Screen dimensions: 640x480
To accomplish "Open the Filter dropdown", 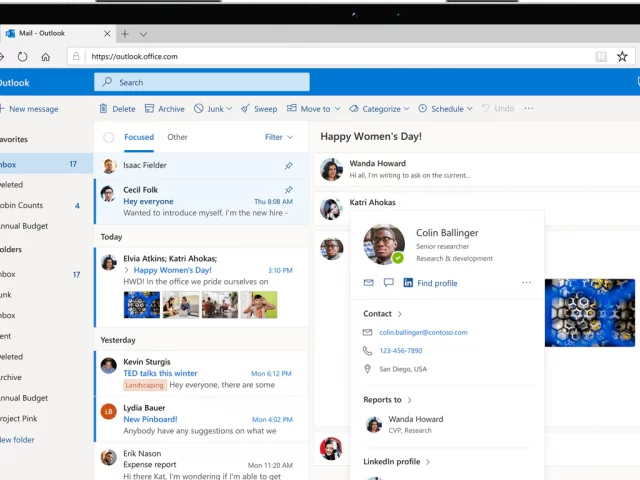I will coord(279,137).
